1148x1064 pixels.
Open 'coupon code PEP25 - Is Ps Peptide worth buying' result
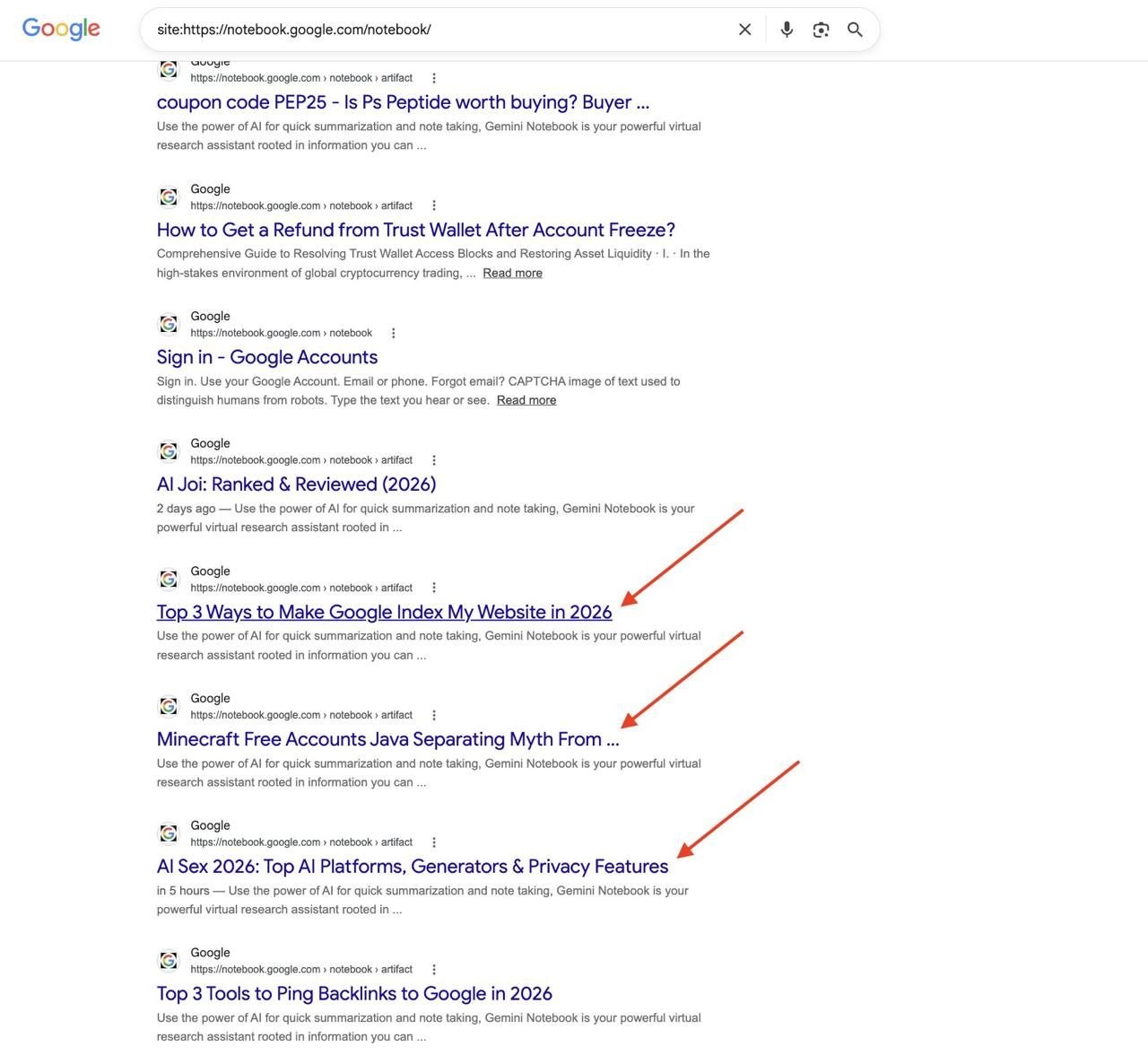[x=403, y=102]
